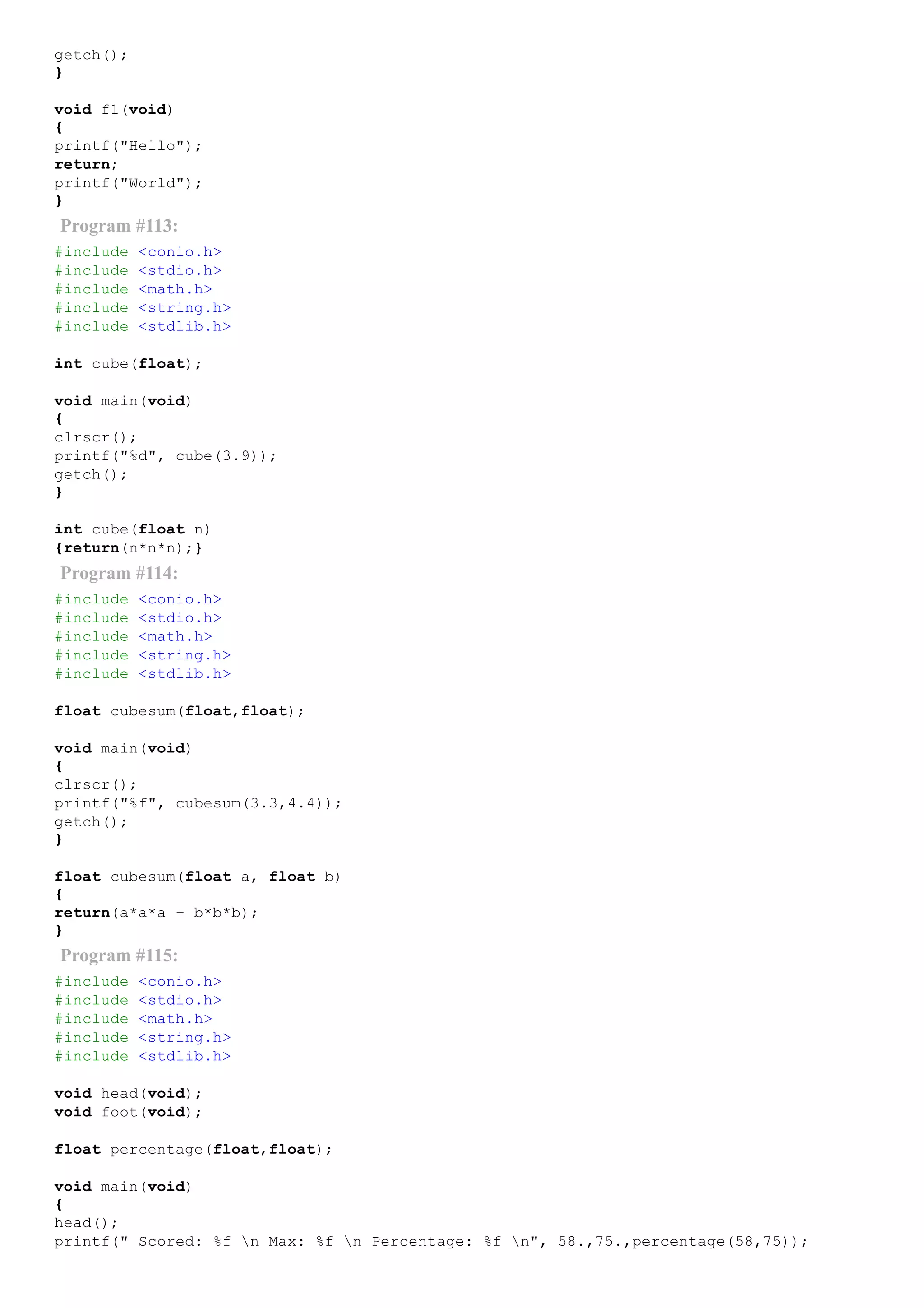Click the line printf("%d", cube(3.9));
This screenshot has width=924, height=1308.
[165, 456]
